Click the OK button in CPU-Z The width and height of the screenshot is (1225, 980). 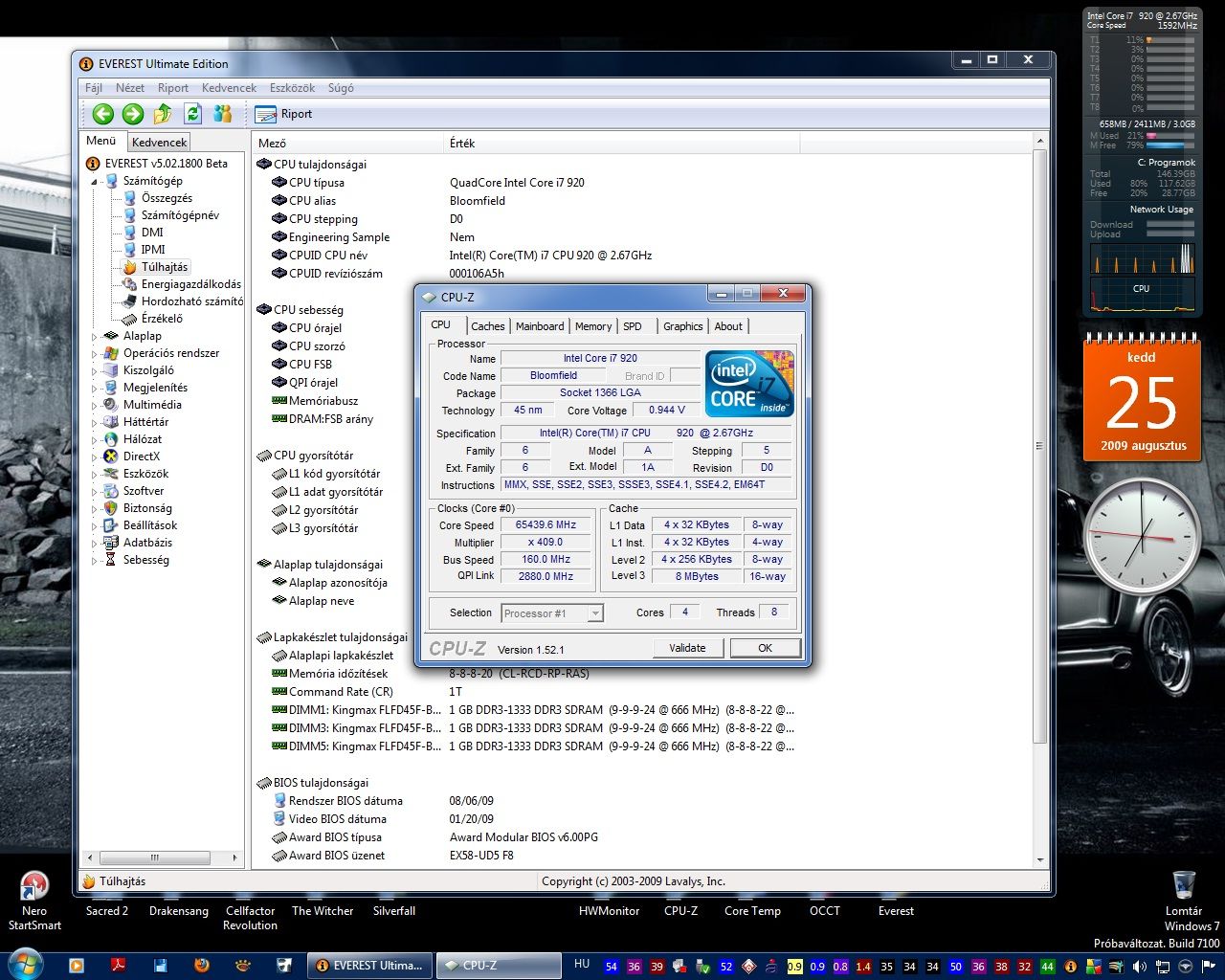[766, 648]
